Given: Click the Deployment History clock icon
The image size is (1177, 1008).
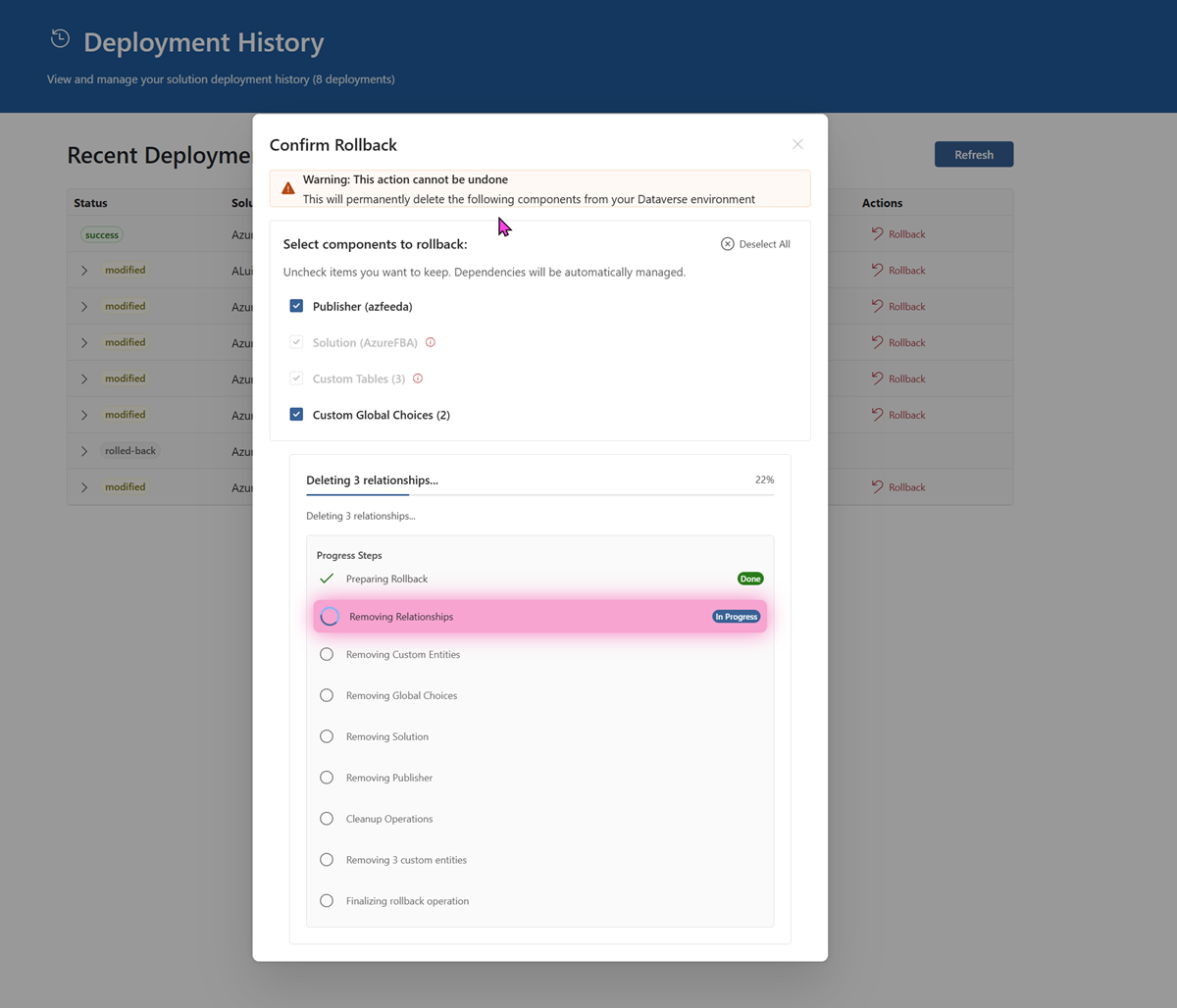Looking at the screenshot, I should [61, 39].
